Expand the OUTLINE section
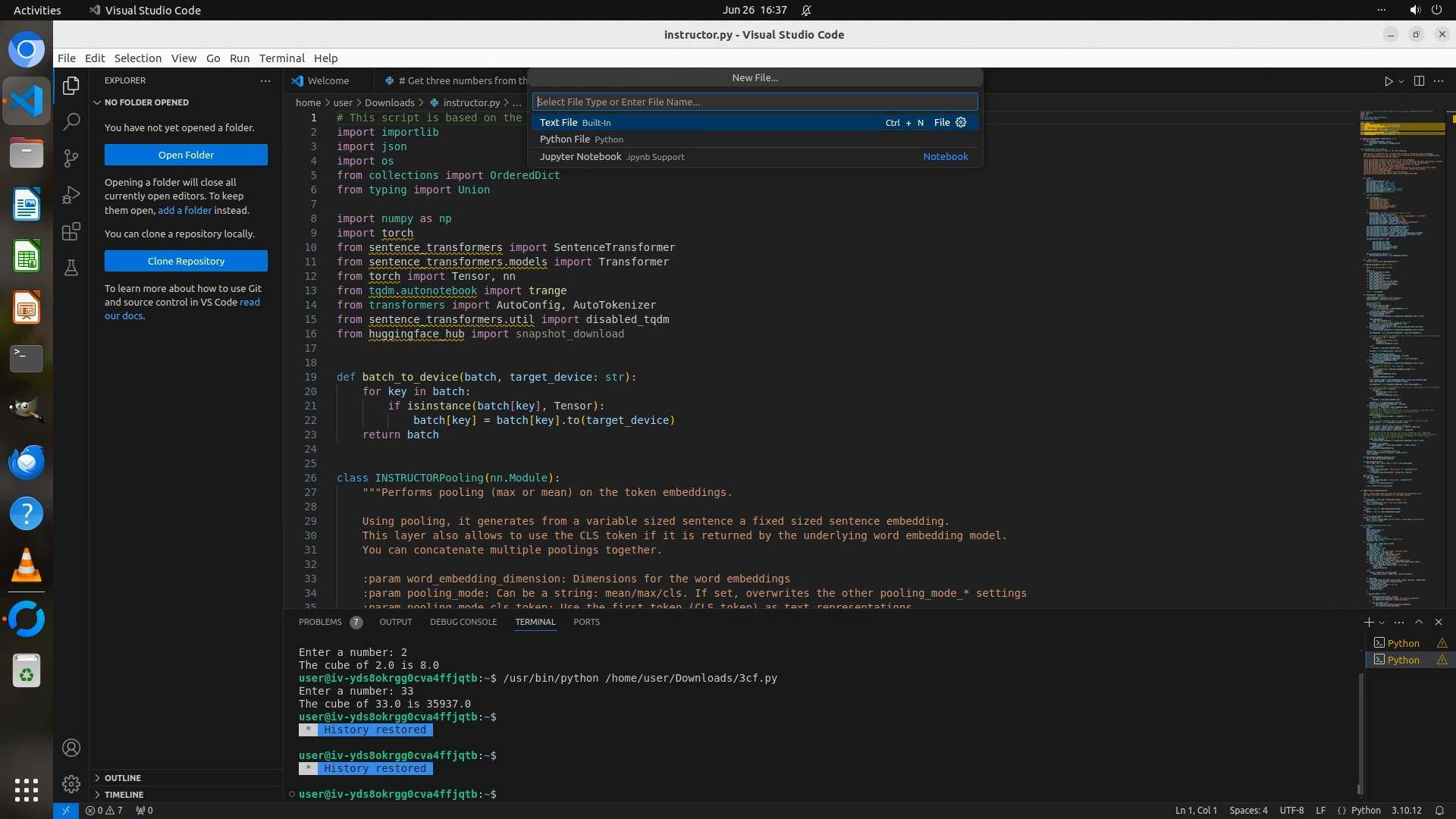This screenshot has height=819, width=1456. click(x=122, y=778)
